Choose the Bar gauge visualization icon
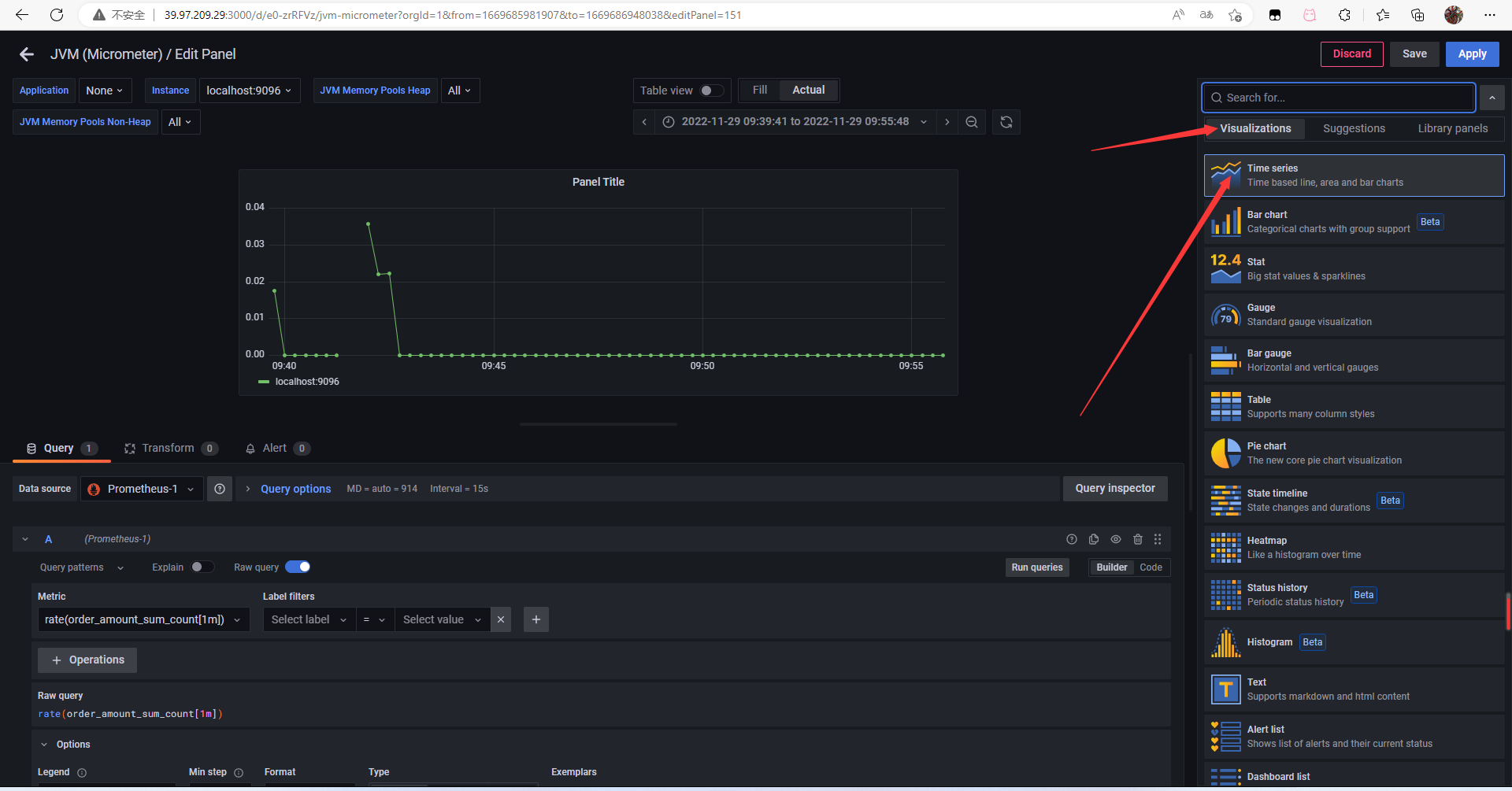1512x791 pixels. coord(1225,360)
